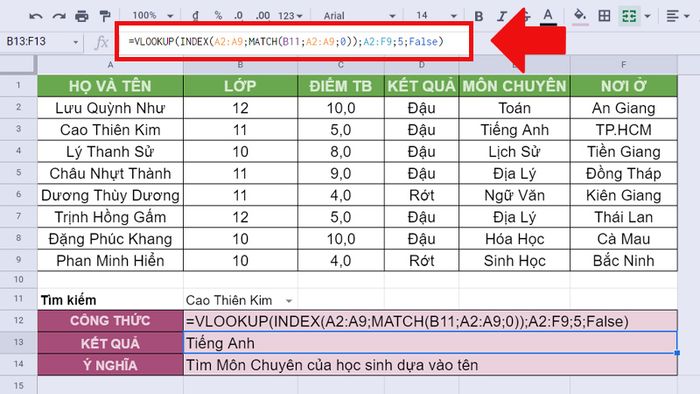Select cell Đặng Phúc Khang
This screenshot has width=700, height=394.
110,239
